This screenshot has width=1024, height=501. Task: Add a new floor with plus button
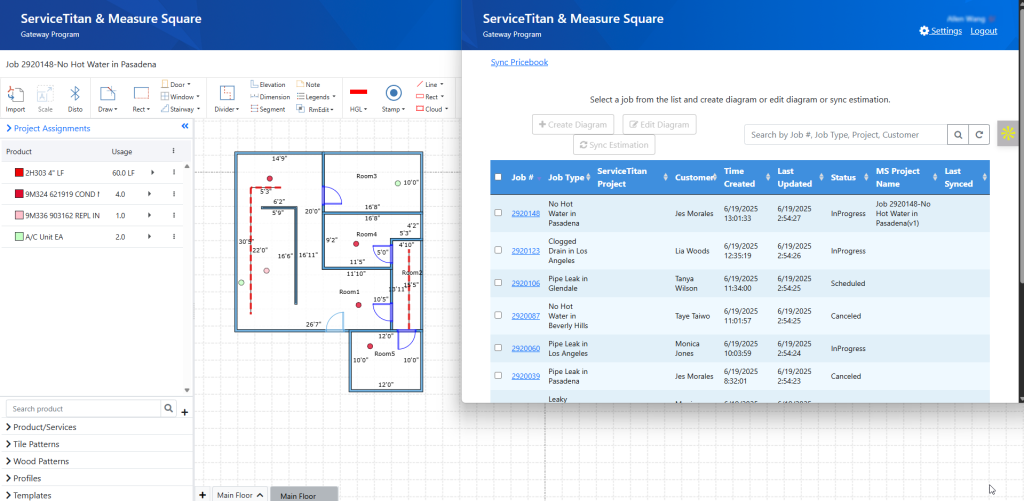tap(202, 494)
